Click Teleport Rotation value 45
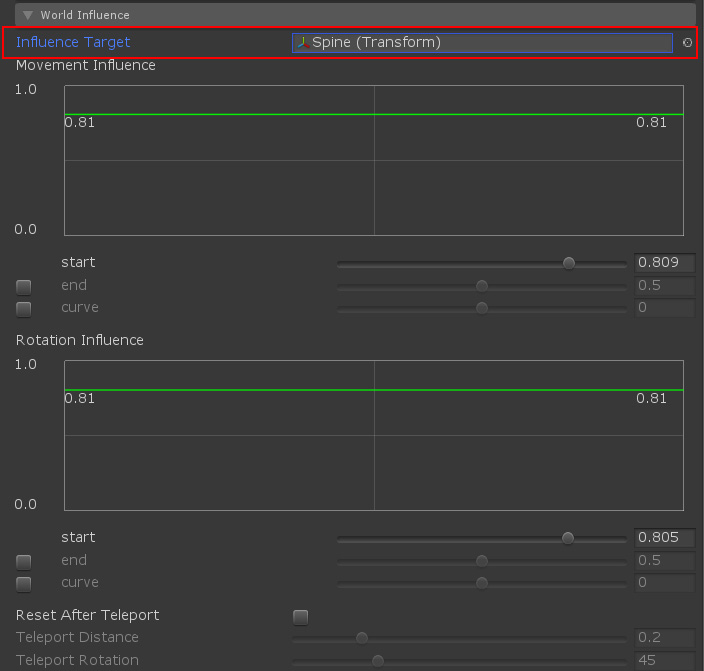This screenshot has width=704, height=671. tap(664, 660)
